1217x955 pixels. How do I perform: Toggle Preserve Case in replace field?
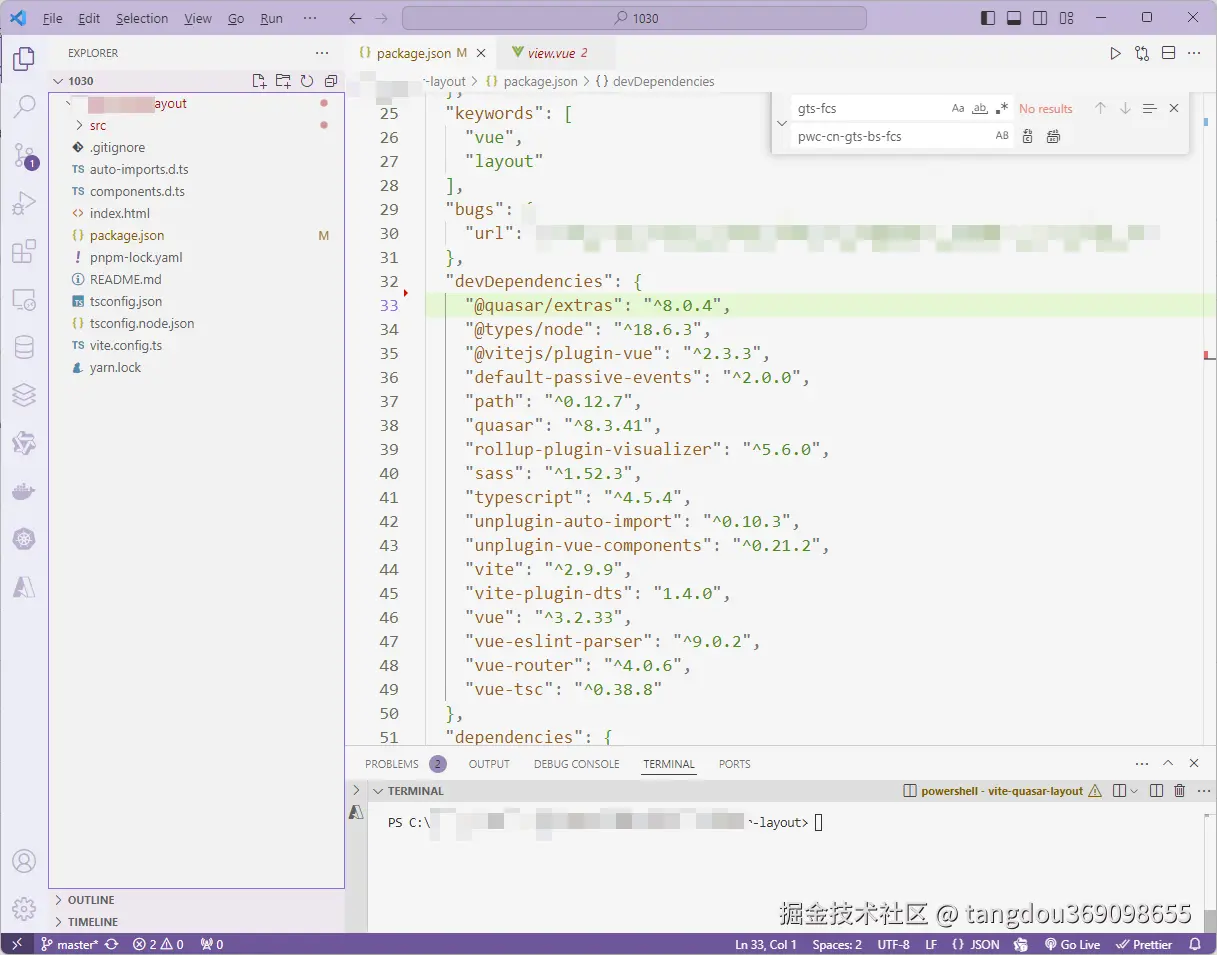1002,136
